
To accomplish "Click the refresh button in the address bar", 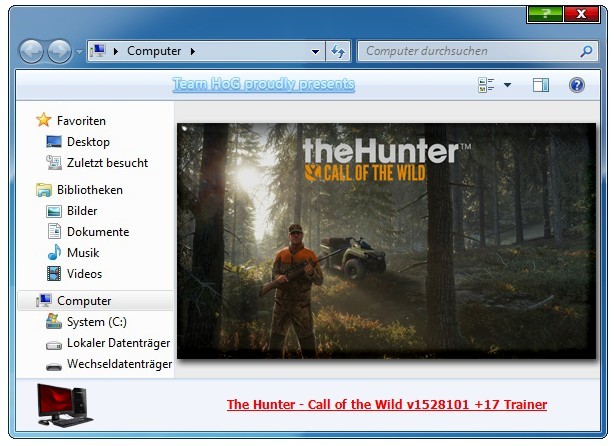I will click(x=338, y=51).
